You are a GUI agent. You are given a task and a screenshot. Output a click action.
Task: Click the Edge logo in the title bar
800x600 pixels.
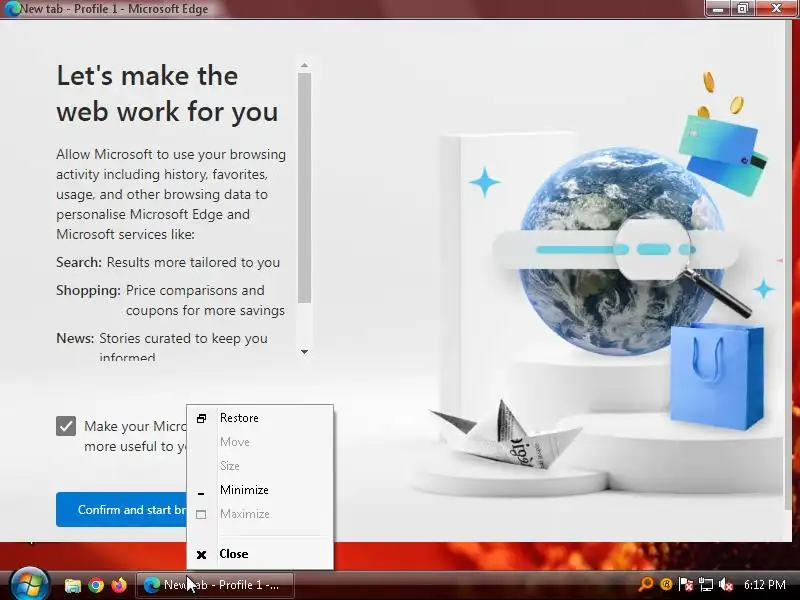[x=11, y=9]
